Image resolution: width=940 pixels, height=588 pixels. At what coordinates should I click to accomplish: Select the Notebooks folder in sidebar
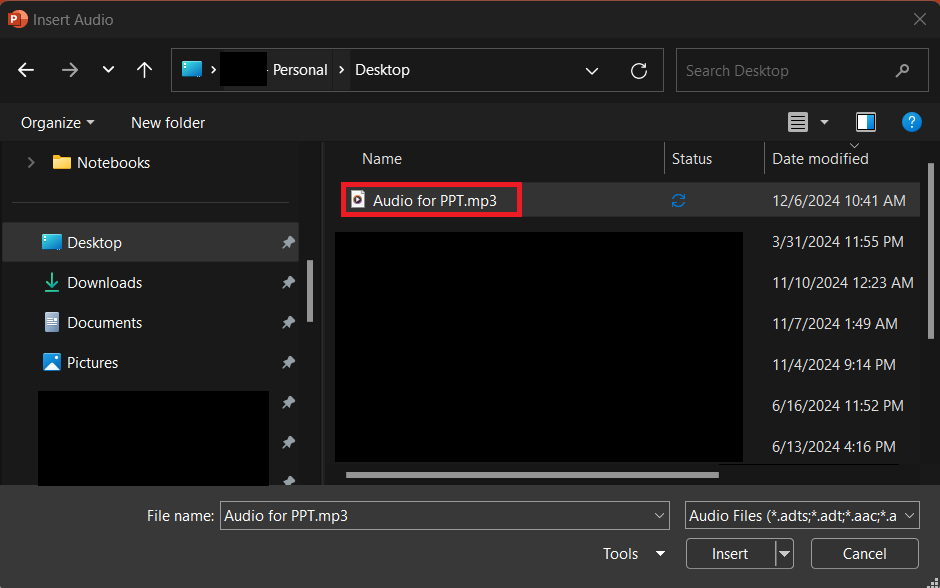coord(101,162)
